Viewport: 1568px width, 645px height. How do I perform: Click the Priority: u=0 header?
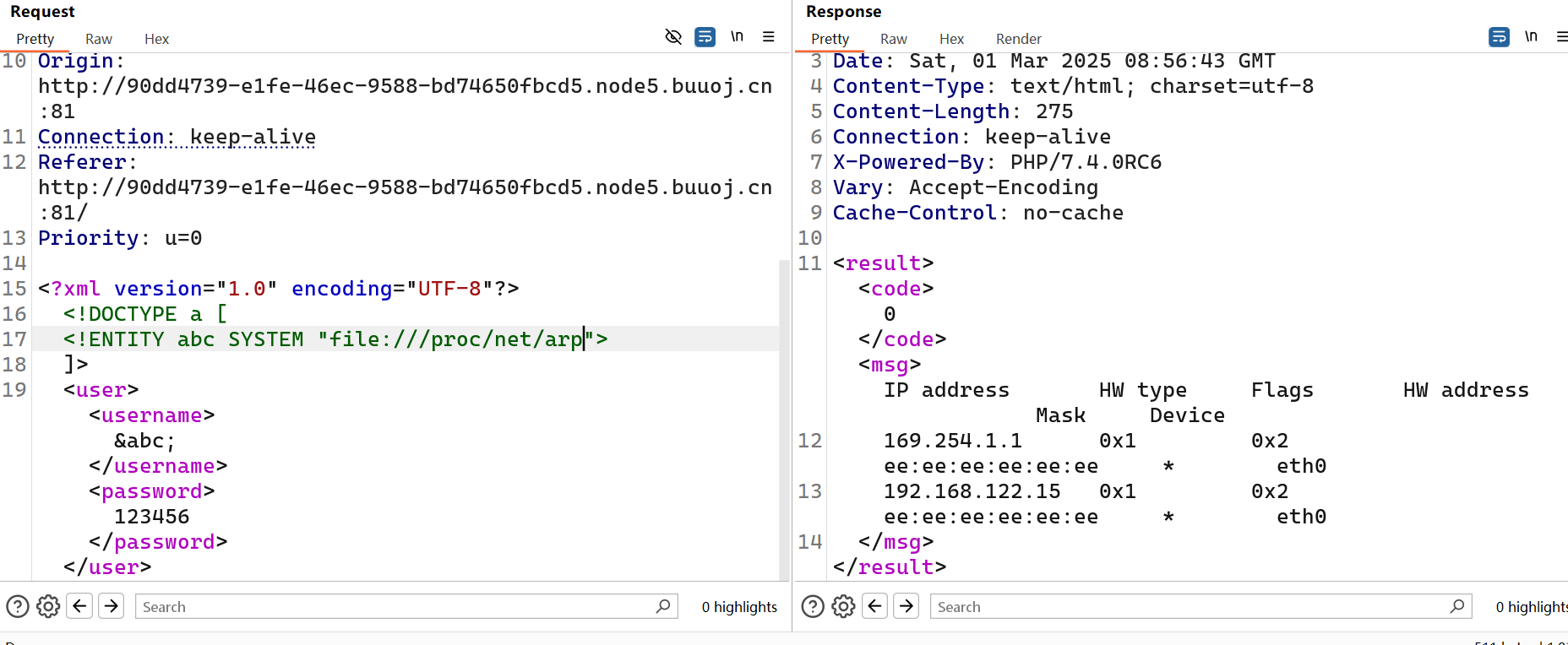pos(120,238)
